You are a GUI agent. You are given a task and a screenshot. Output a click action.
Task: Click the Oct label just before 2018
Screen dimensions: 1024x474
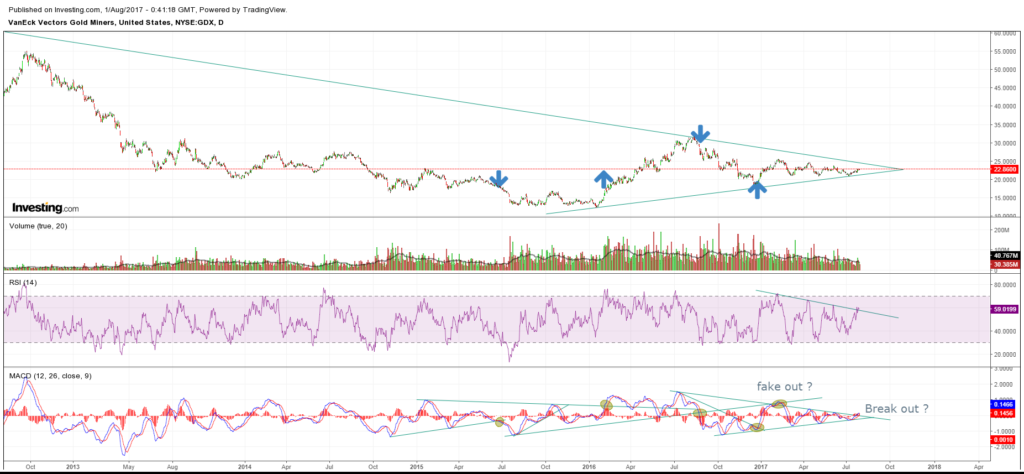pyautogui.click(x=890, y=467)
